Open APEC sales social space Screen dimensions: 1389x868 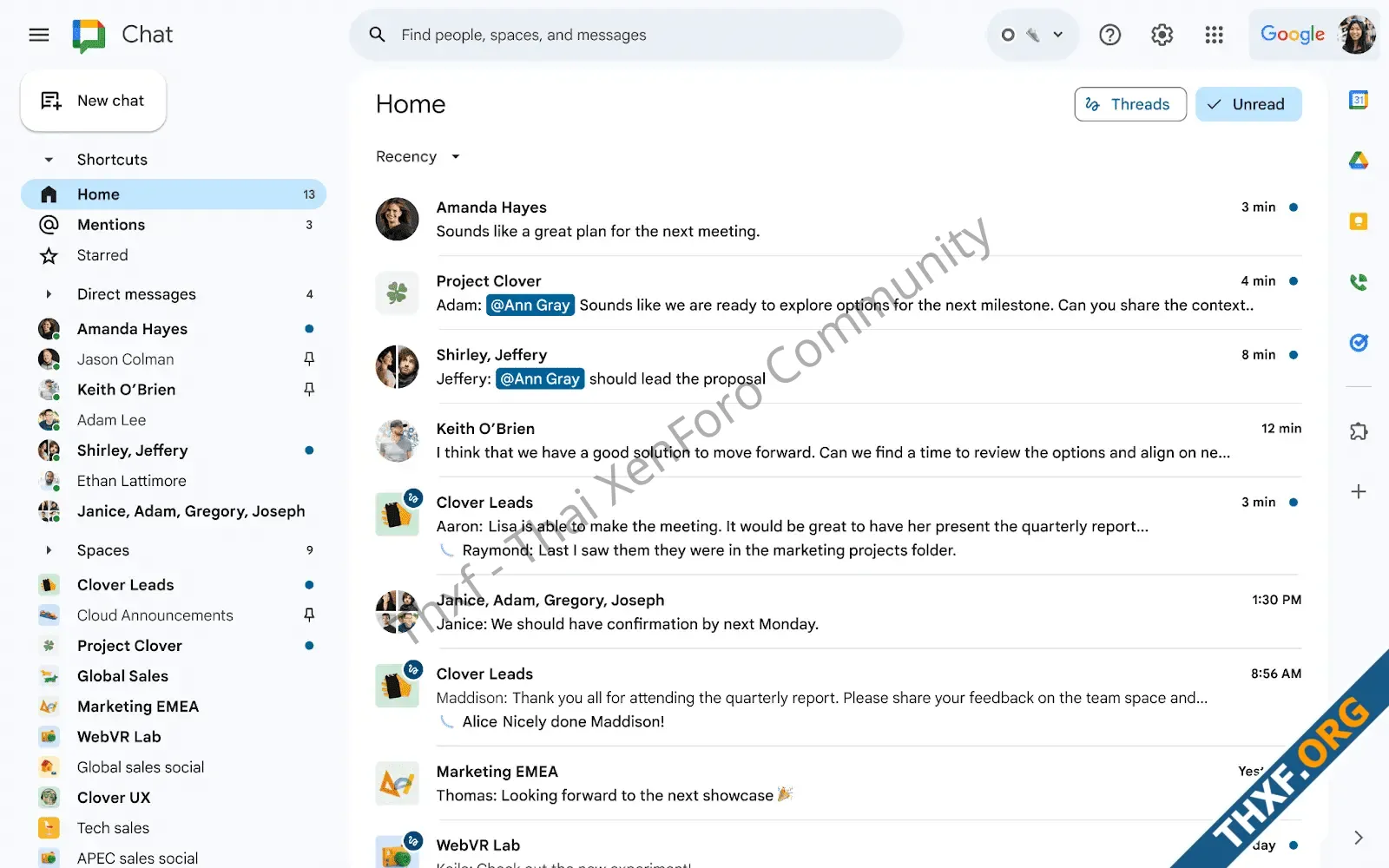click(x=174, y=858)
